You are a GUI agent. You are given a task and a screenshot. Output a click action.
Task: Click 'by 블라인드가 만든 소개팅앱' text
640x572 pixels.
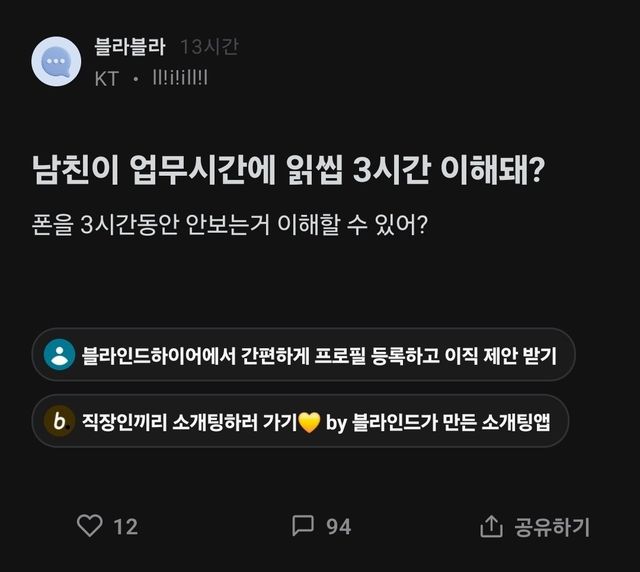pyautogui.click(x=440, y=421)
